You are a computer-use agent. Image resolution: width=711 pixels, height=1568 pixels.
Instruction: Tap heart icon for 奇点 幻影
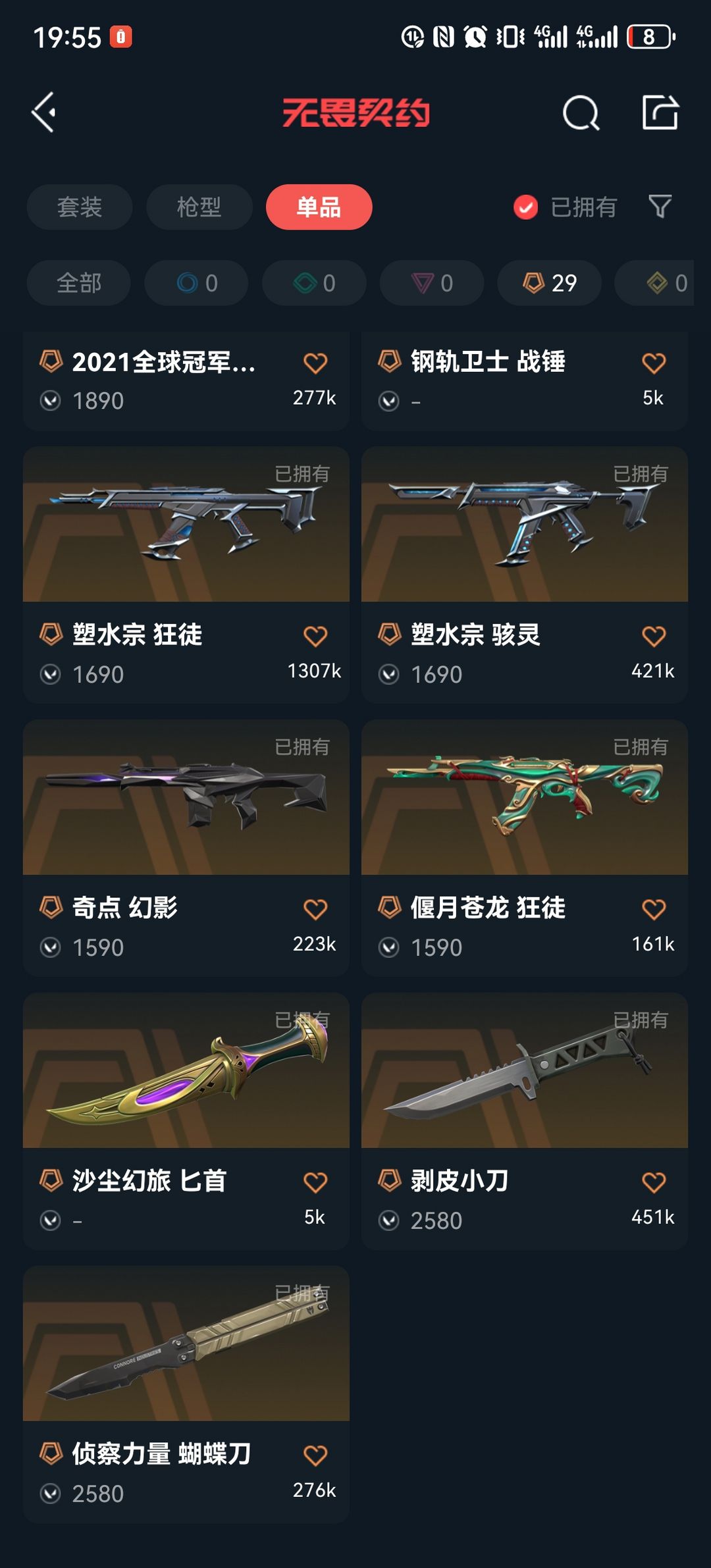tap(315, 910)
